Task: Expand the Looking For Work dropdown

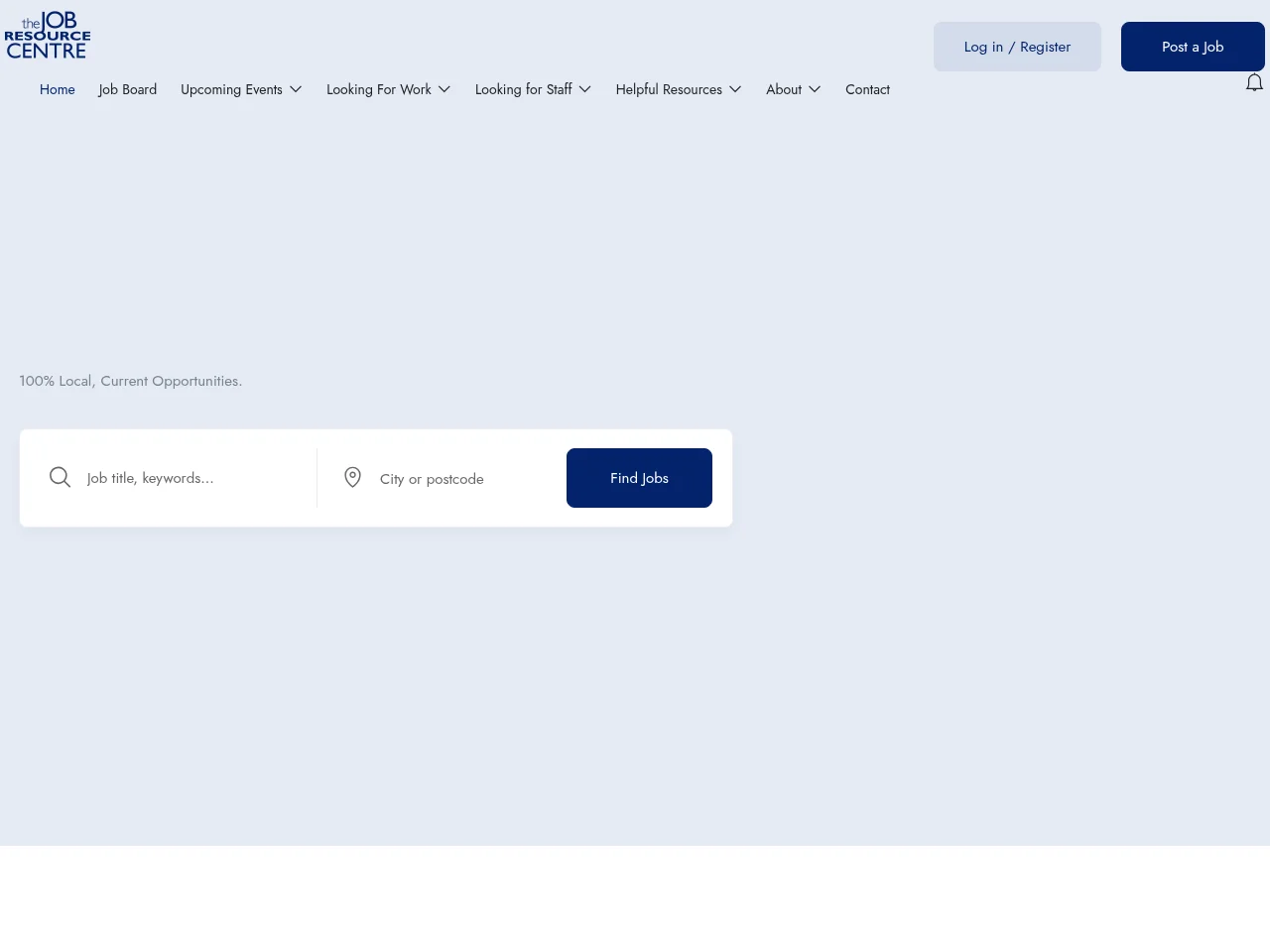Action: coord(389,89)
